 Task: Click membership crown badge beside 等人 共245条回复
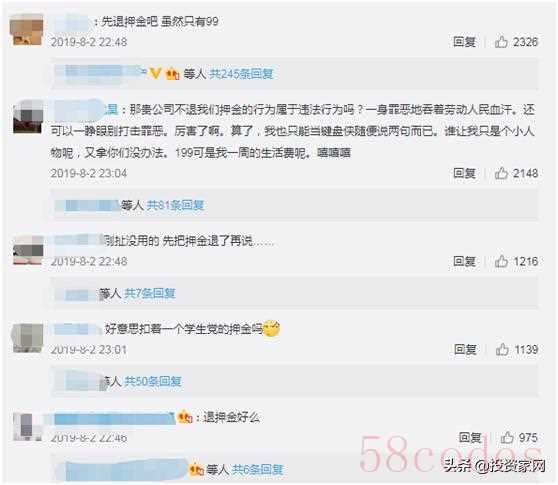pyautogui.click(x=173, y=74)
